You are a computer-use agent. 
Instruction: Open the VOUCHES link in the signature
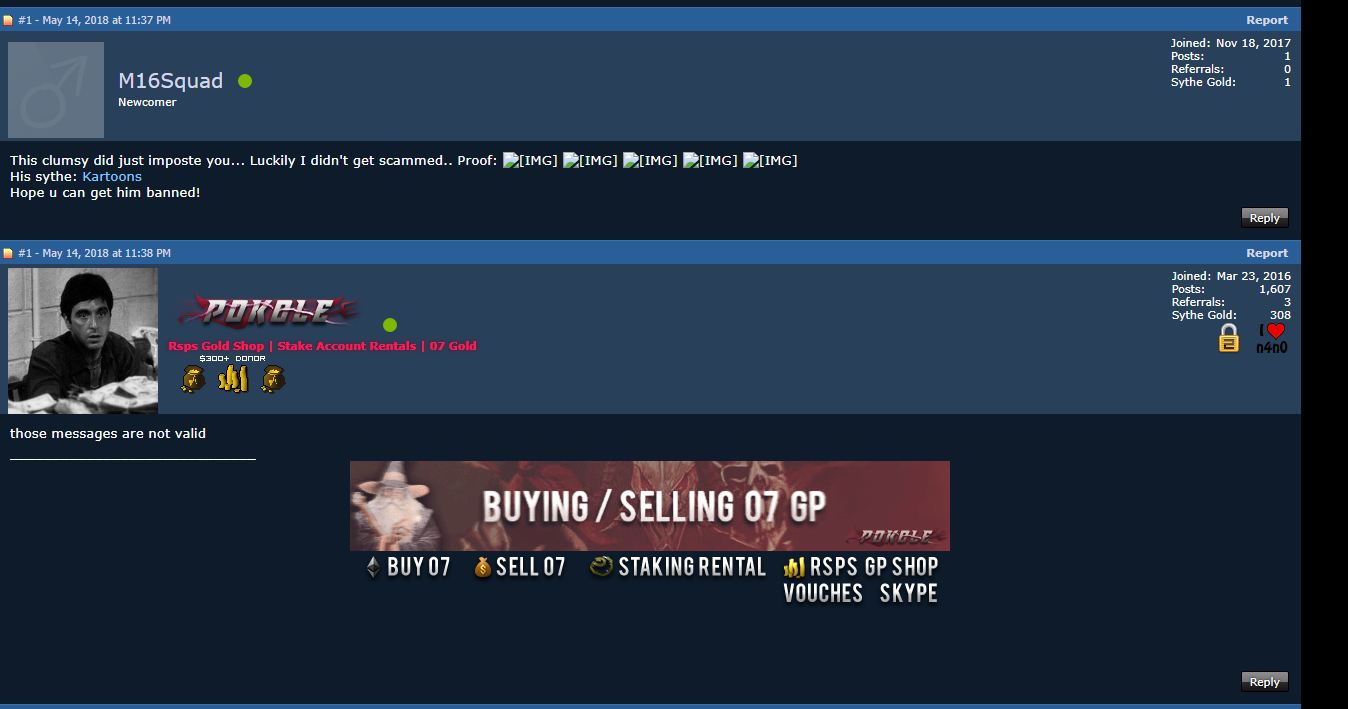[x=823, y=594]
